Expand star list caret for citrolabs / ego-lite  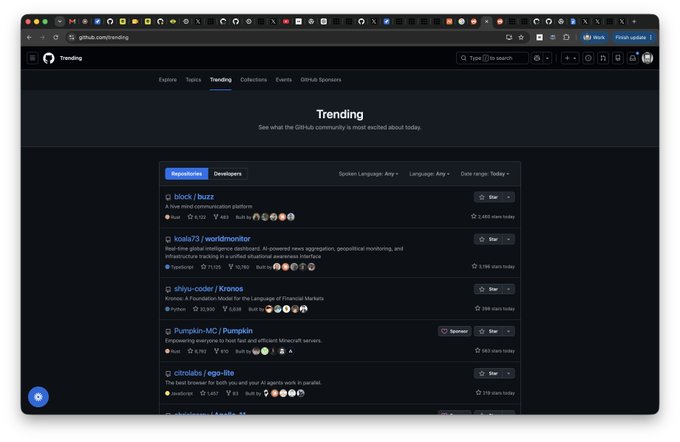(x=509, y=373)
